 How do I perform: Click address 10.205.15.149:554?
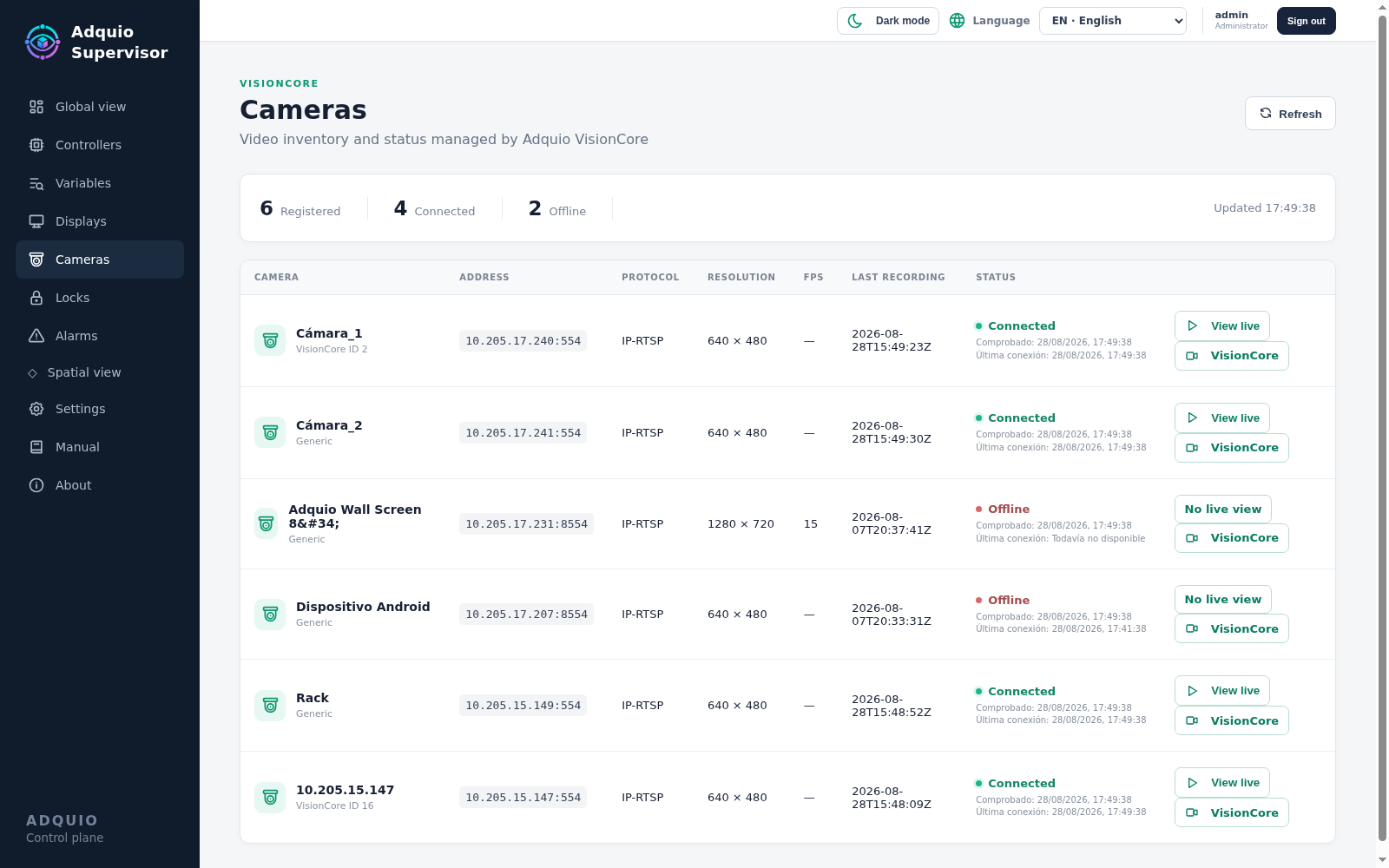tap(523, 706)
